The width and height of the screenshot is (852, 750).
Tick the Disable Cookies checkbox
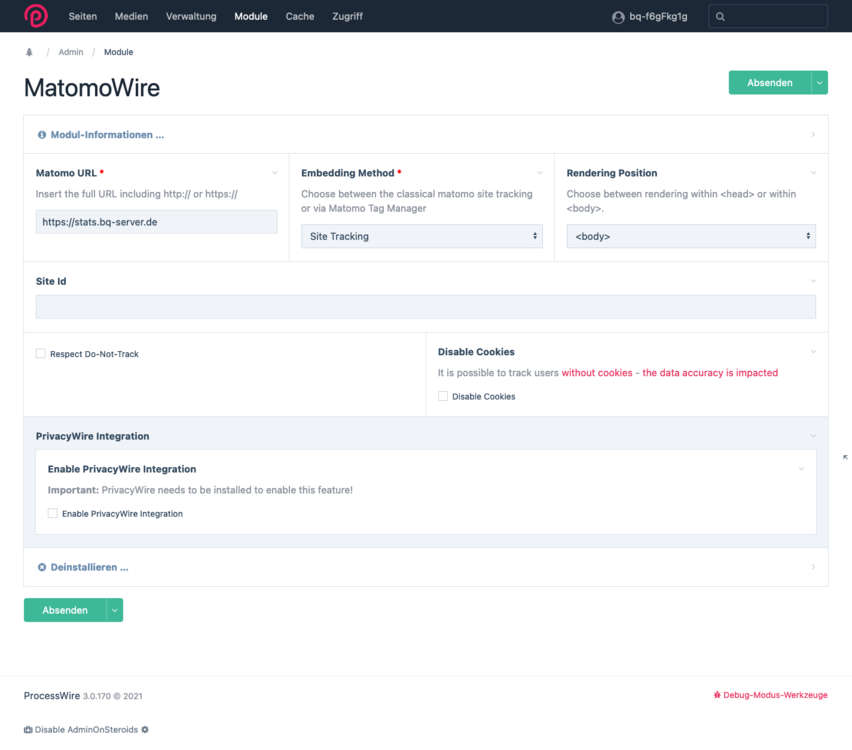(443, 397)
